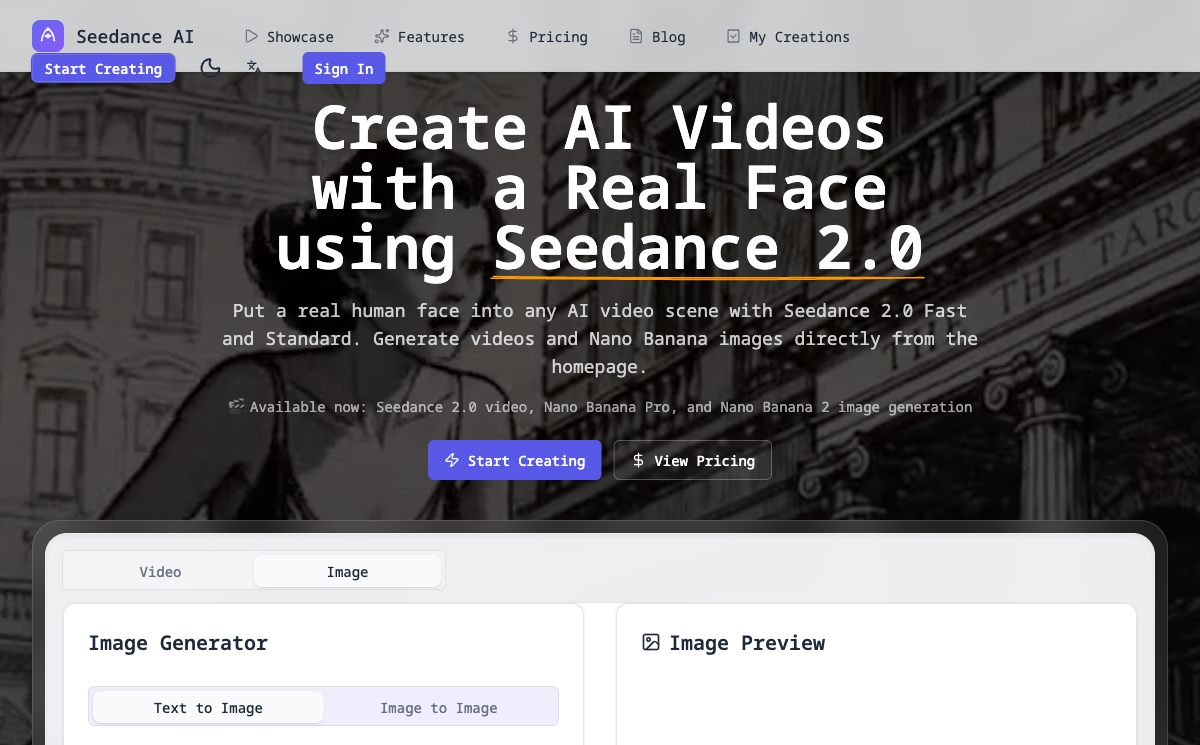
Task: Choose the Text to Image mode
Action: click(208, 707)
